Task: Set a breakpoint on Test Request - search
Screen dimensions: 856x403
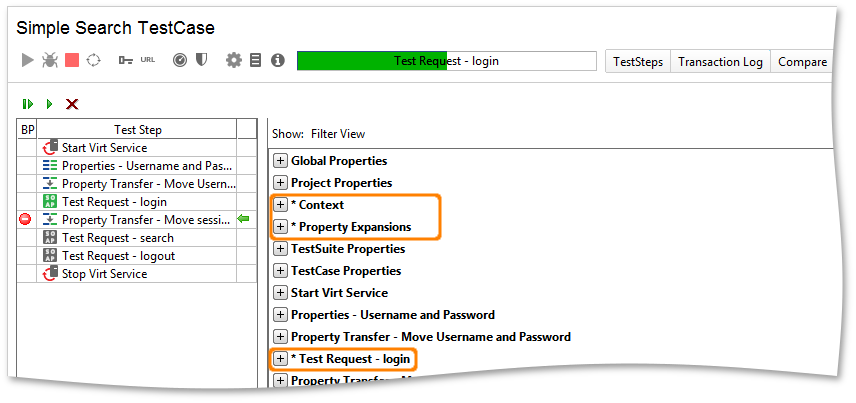Action: coord(26,238)
